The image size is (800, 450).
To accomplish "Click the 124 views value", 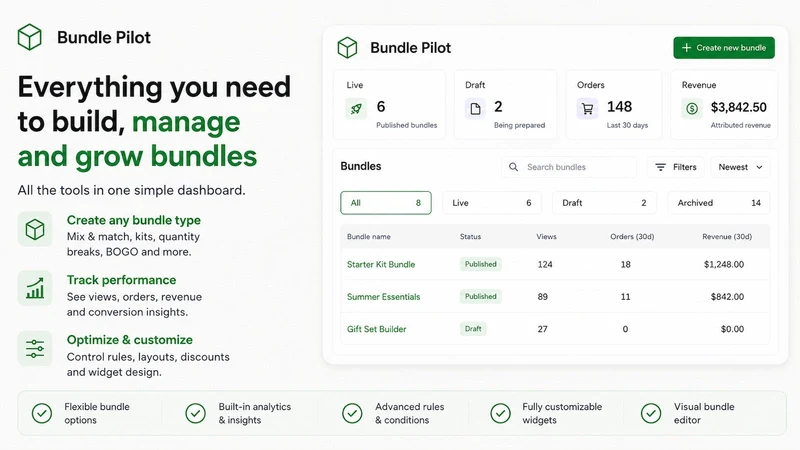I will click(x=545, y=264).
